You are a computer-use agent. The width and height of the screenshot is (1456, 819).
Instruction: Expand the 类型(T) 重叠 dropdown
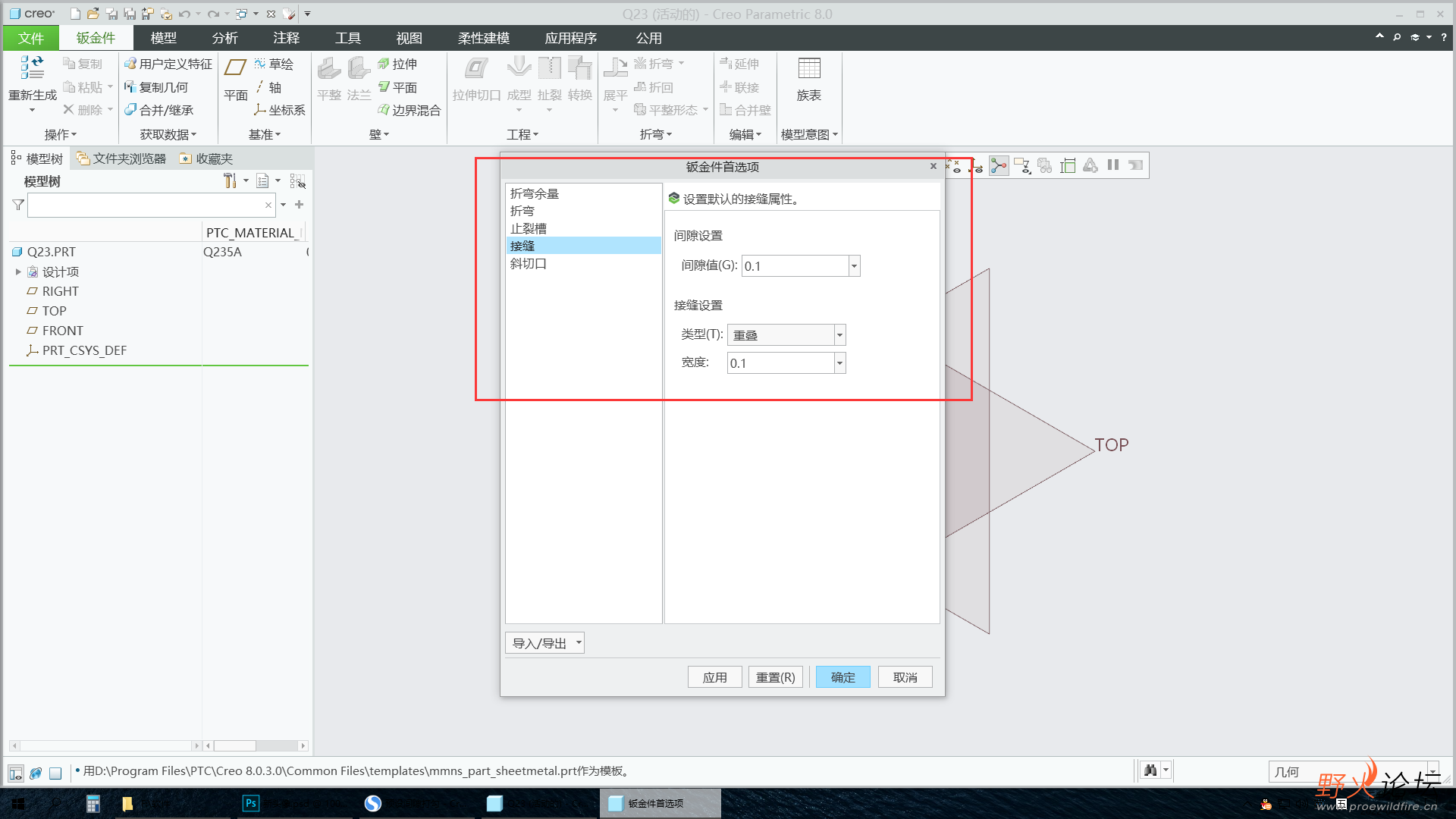(839, 335)
